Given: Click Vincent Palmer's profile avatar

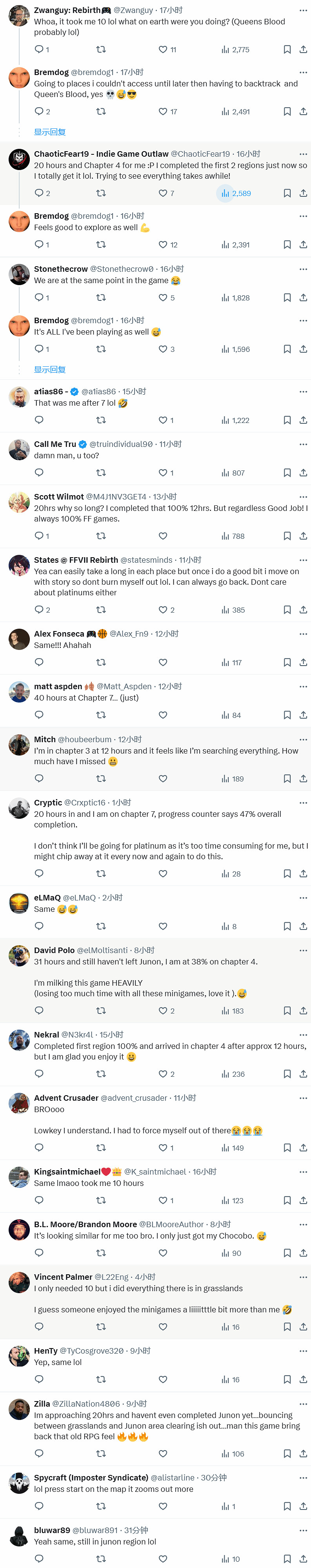Looking at the screenshot, I should [20, 1283].
